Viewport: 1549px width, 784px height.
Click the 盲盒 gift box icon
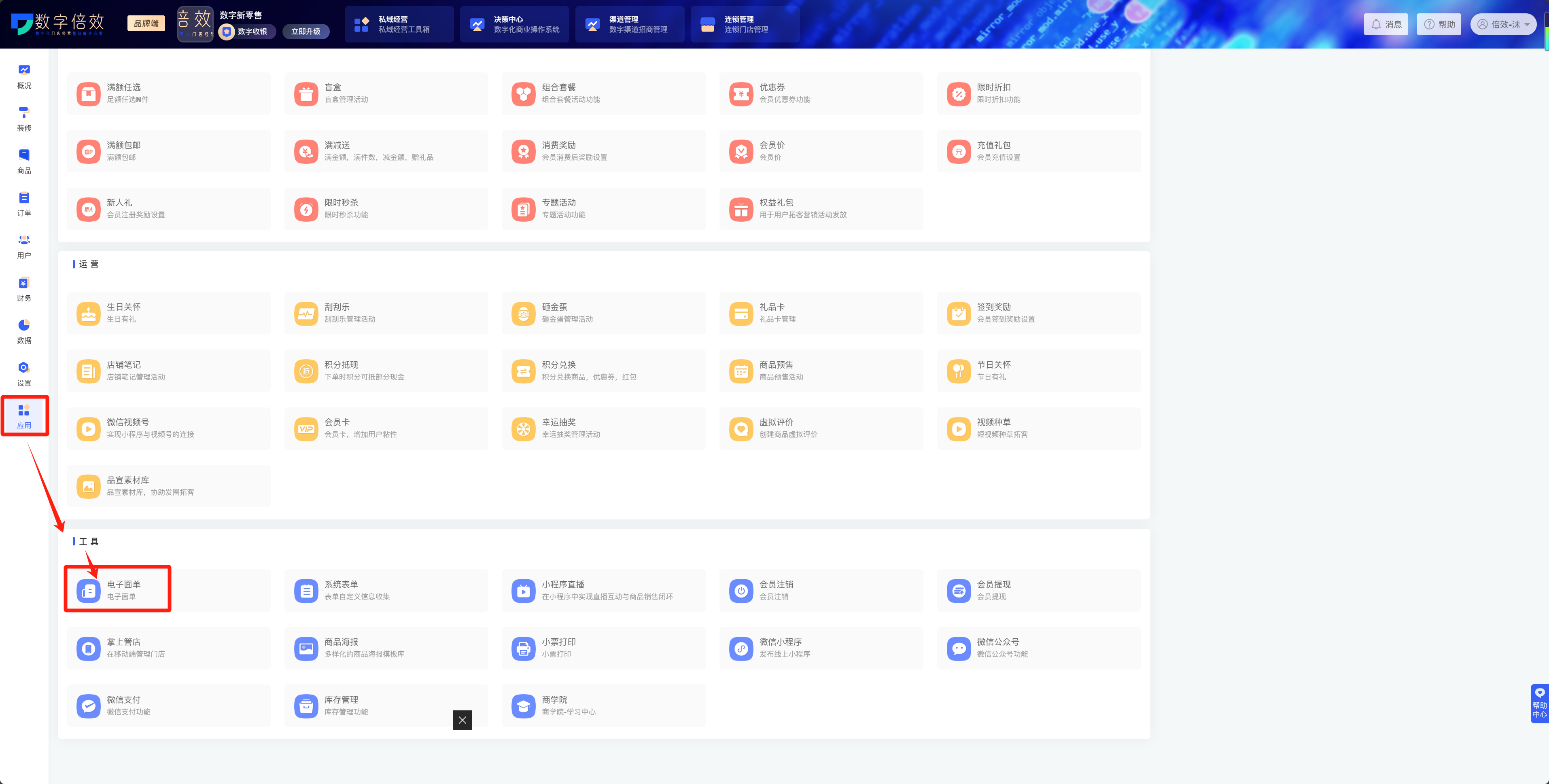pos(306,94)
